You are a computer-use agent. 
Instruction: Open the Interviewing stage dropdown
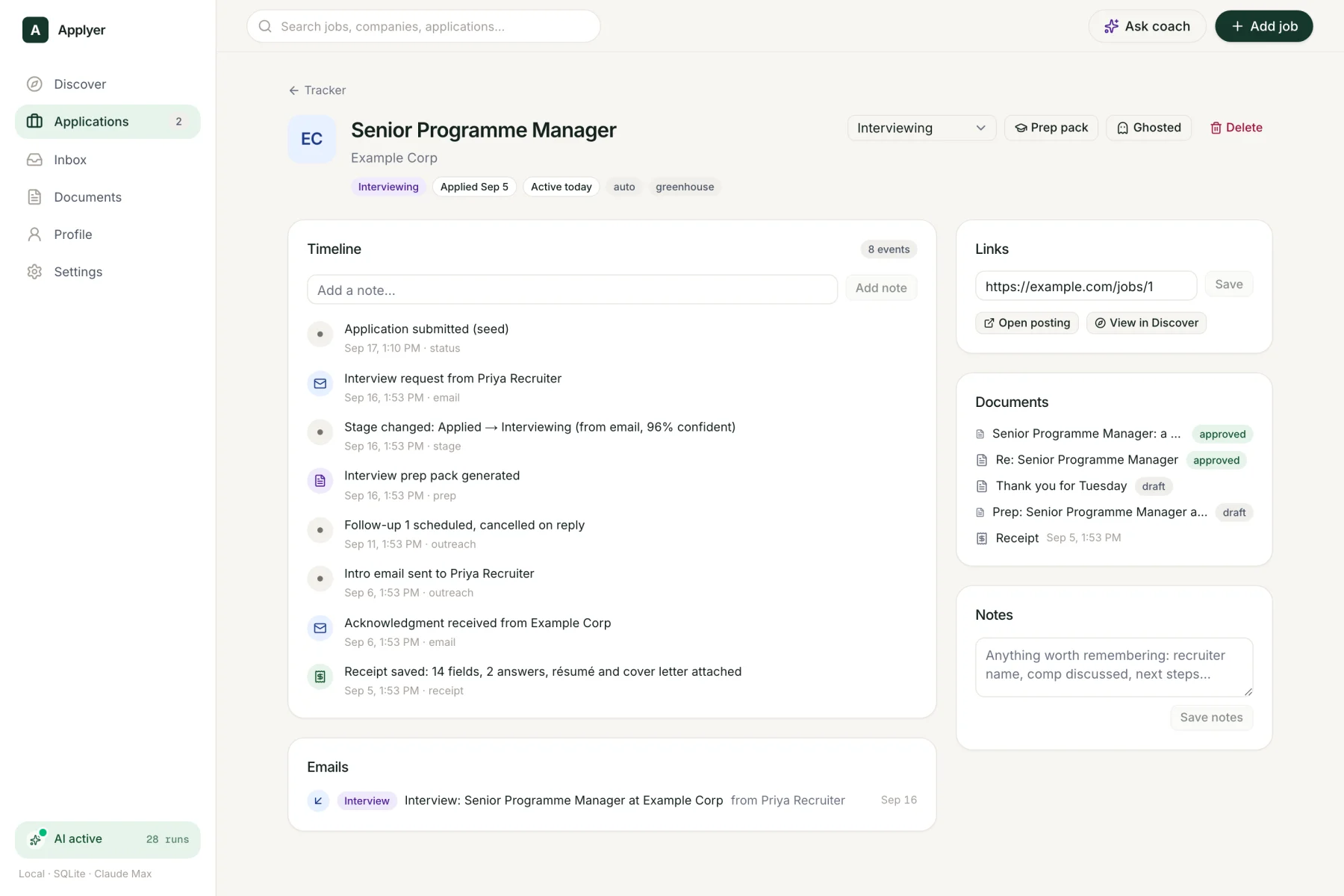coord(921,128)
